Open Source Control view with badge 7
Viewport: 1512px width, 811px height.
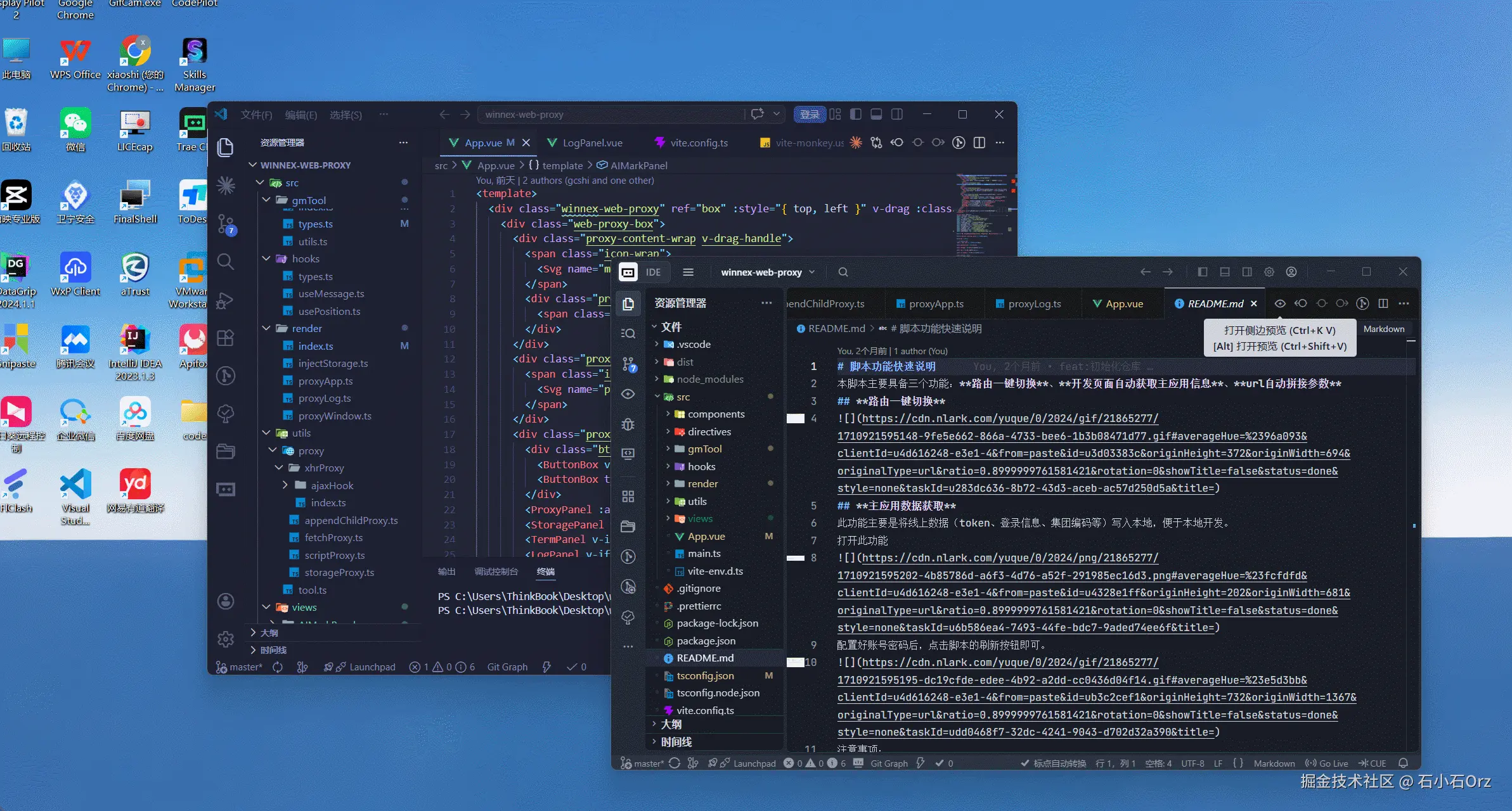pos(226,224)
